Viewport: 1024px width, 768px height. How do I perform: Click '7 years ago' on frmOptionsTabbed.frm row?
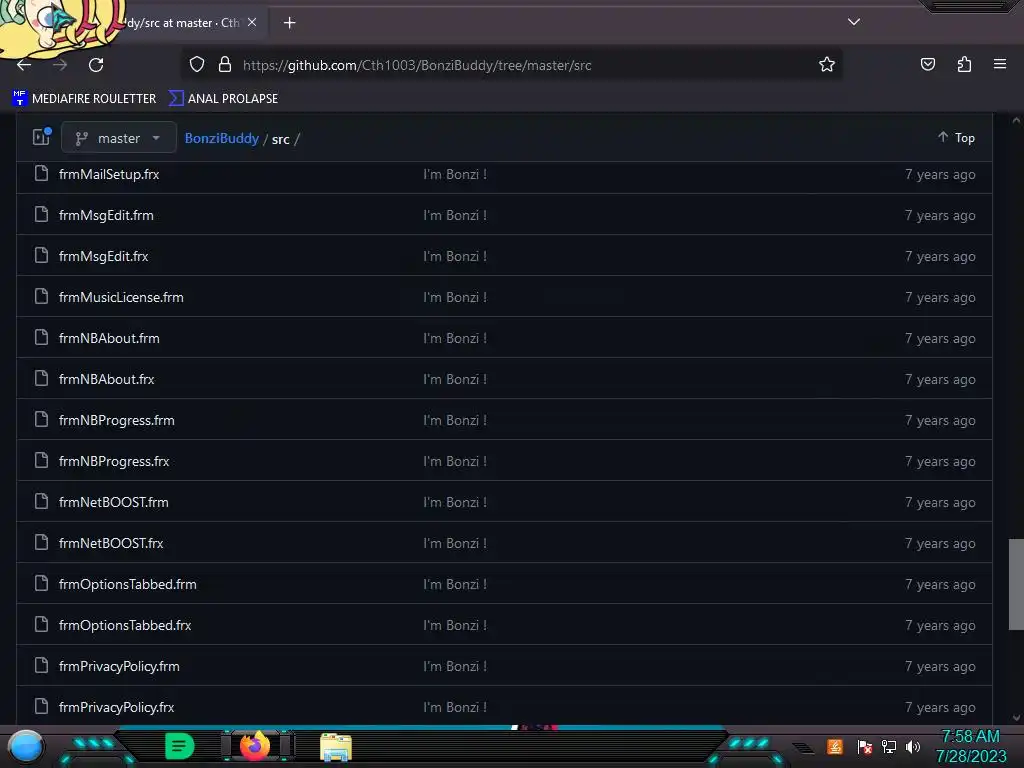coord(940,584)
